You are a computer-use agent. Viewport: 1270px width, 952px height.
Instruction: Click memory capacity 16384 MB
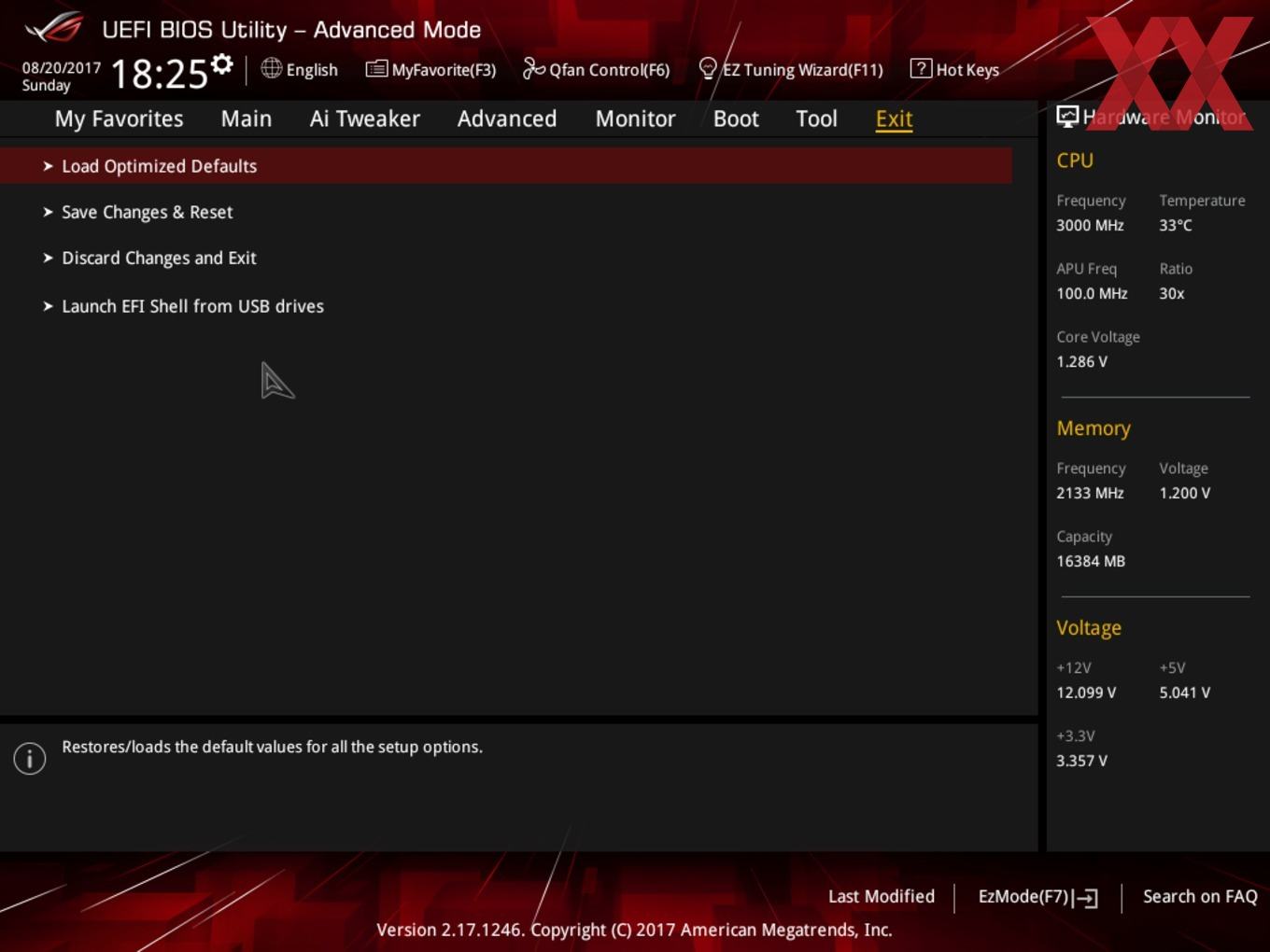[1091, 561]
